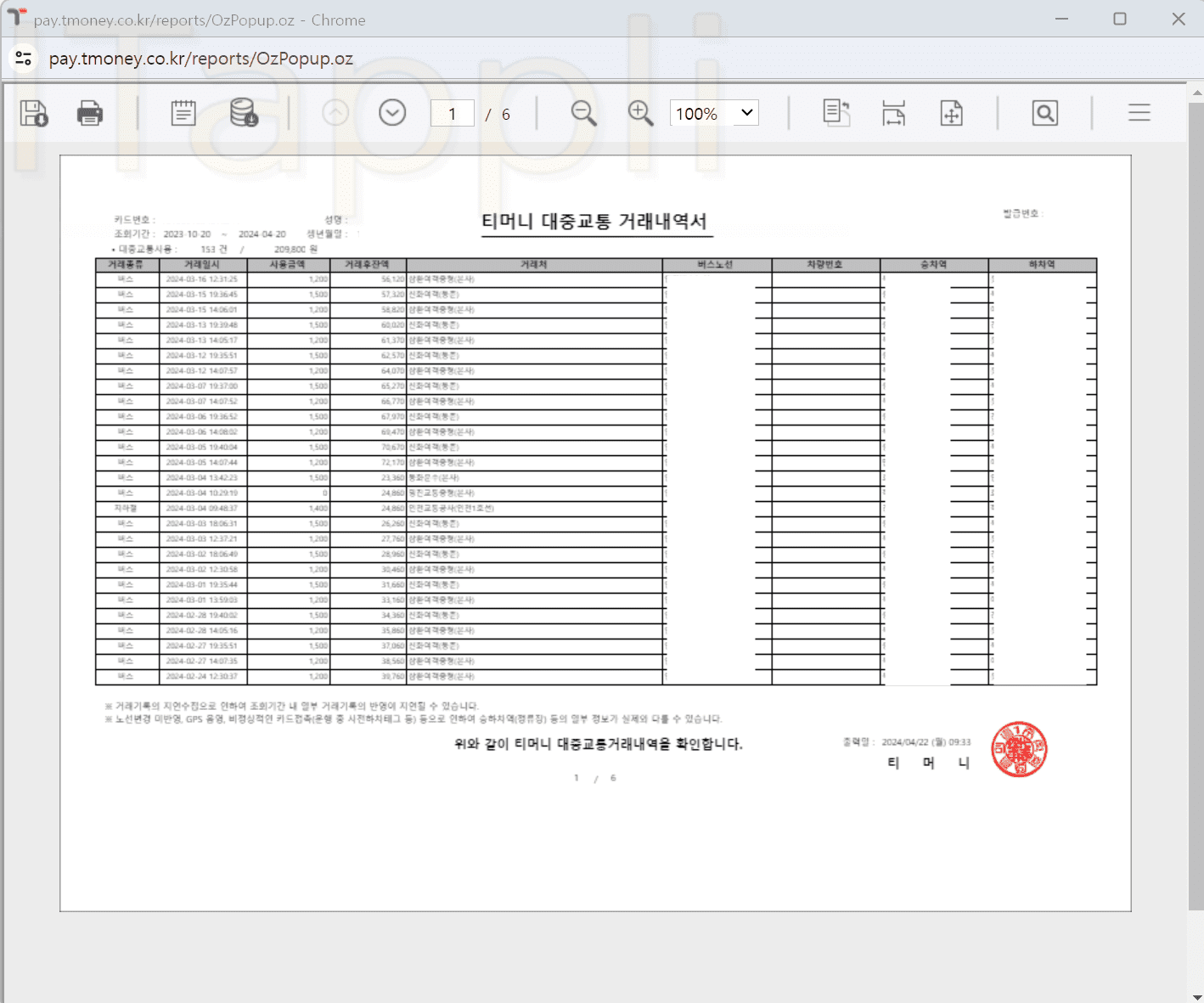Click the red Tmoney official seal stamp

click(1019, 750)
